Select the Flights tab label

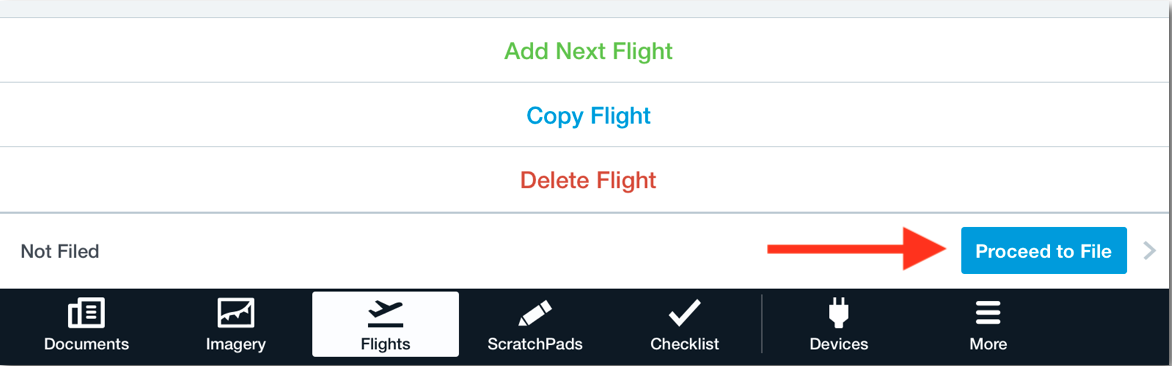click(x=386, y=344)
